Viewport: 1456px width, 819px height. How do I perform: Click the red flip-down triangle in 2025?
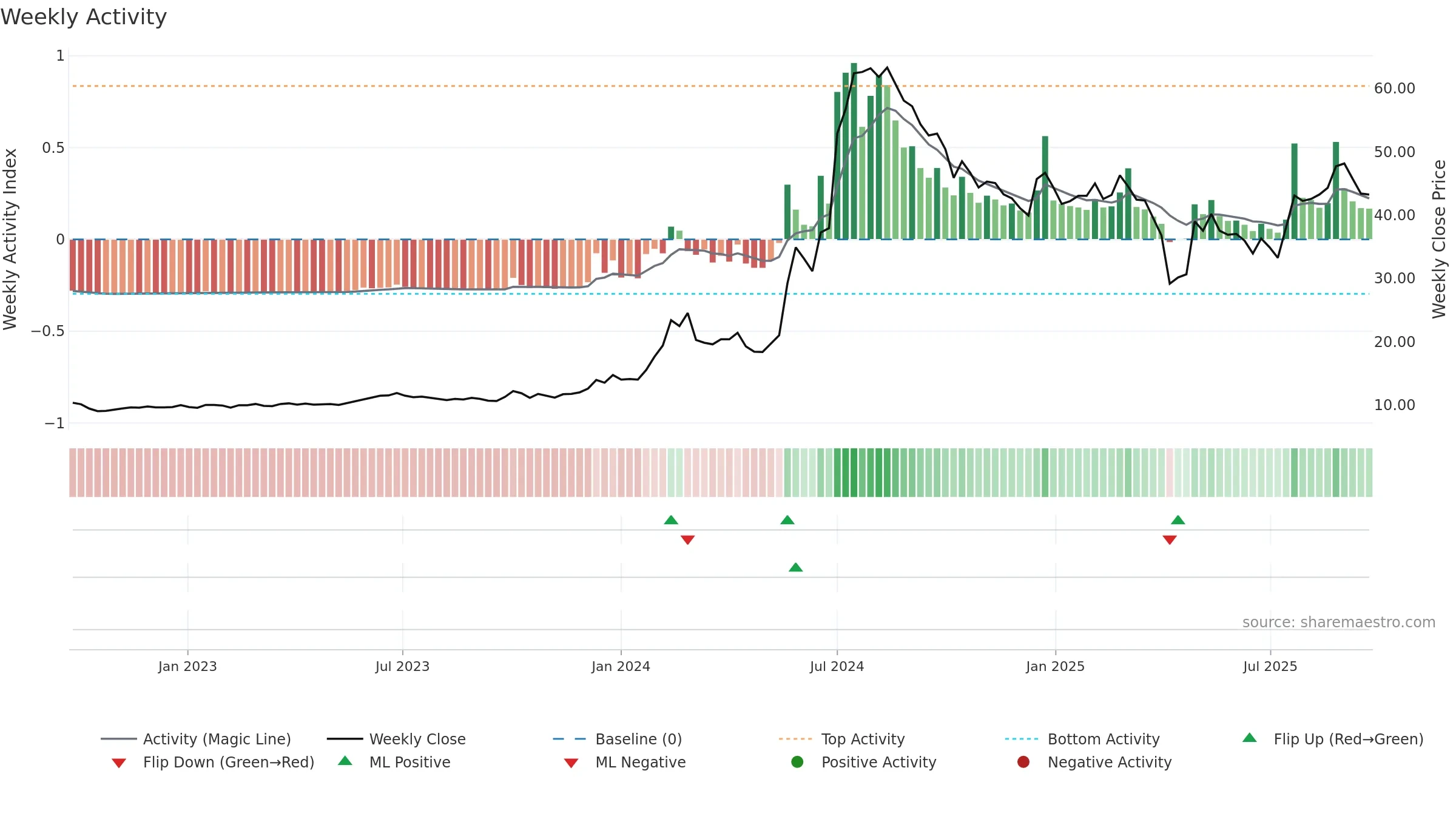click(x=1170, y=540)
